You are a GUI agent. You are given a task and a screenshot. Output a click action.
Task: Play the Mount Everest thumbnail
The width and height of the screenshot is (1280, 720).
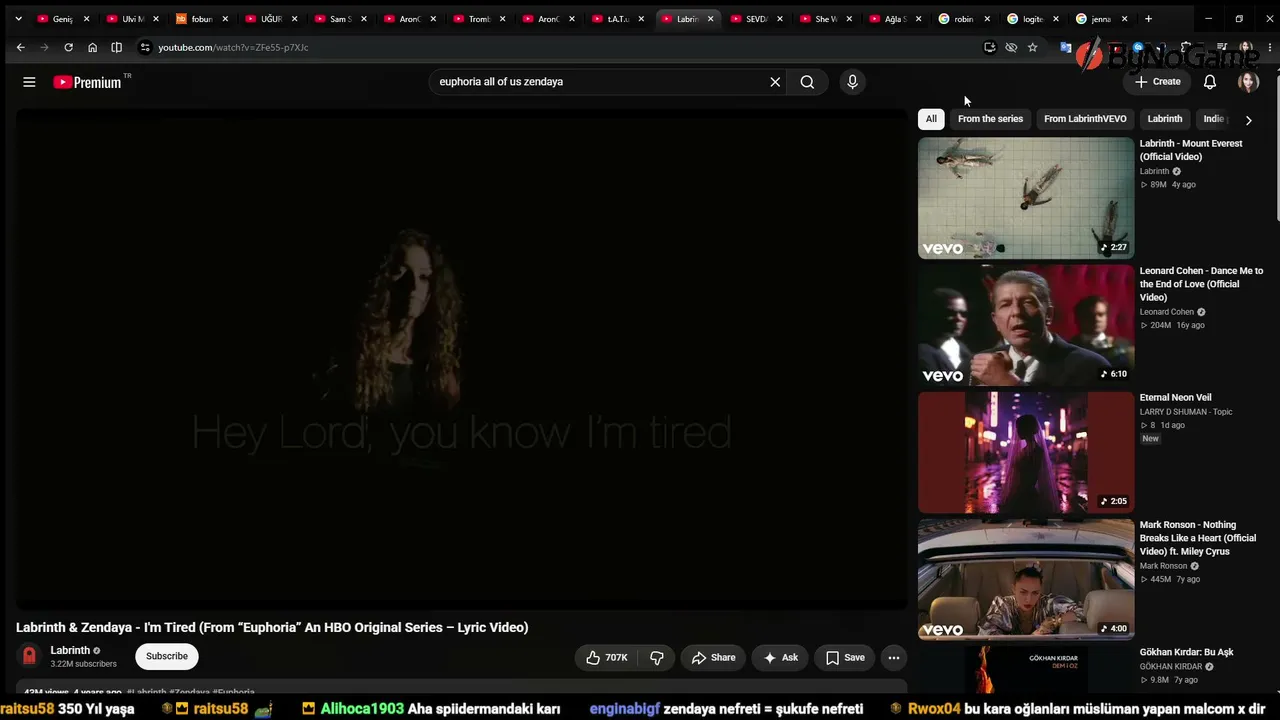coord(1026,198)
